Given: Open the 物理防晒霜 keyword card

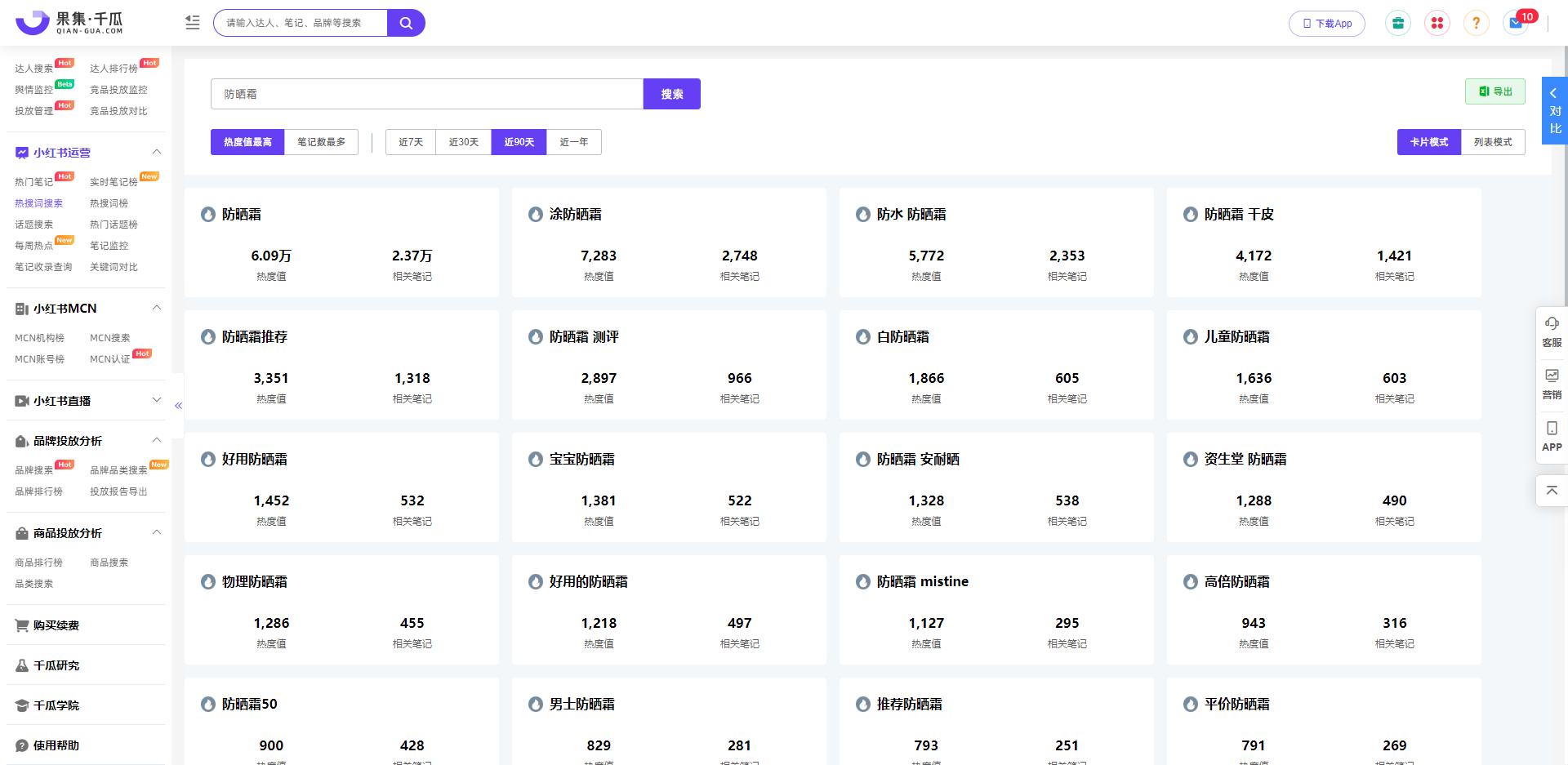Looking at the screenshot, I should [x=341, y=610].
